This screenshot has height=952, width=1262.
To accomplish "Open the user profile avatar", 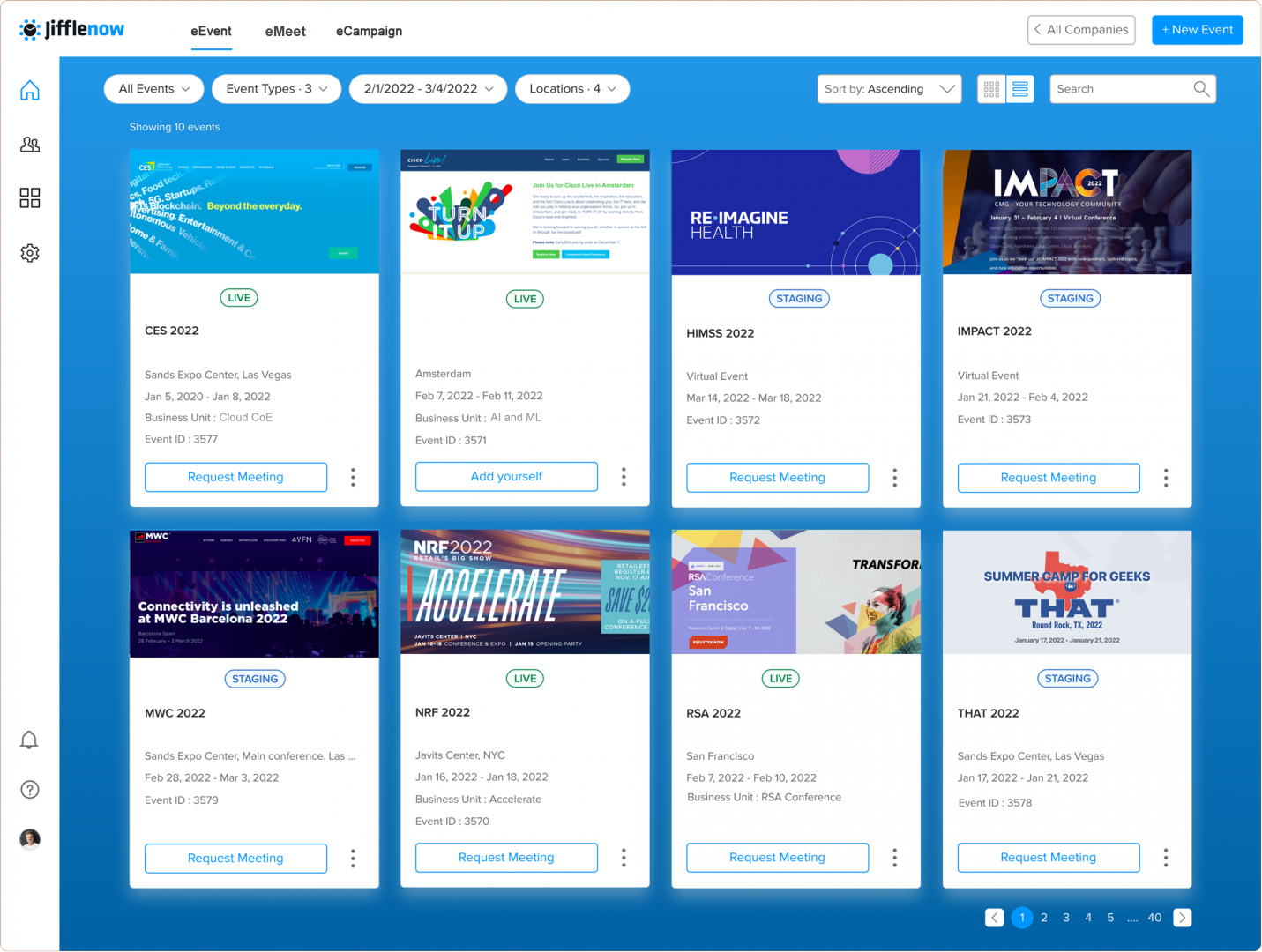I will click(x=30, y=839).
